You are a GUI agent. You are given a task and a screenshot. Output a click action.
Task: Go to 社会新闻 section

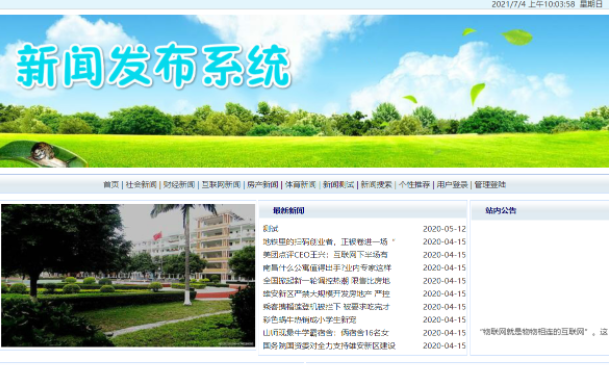point(141,185)
